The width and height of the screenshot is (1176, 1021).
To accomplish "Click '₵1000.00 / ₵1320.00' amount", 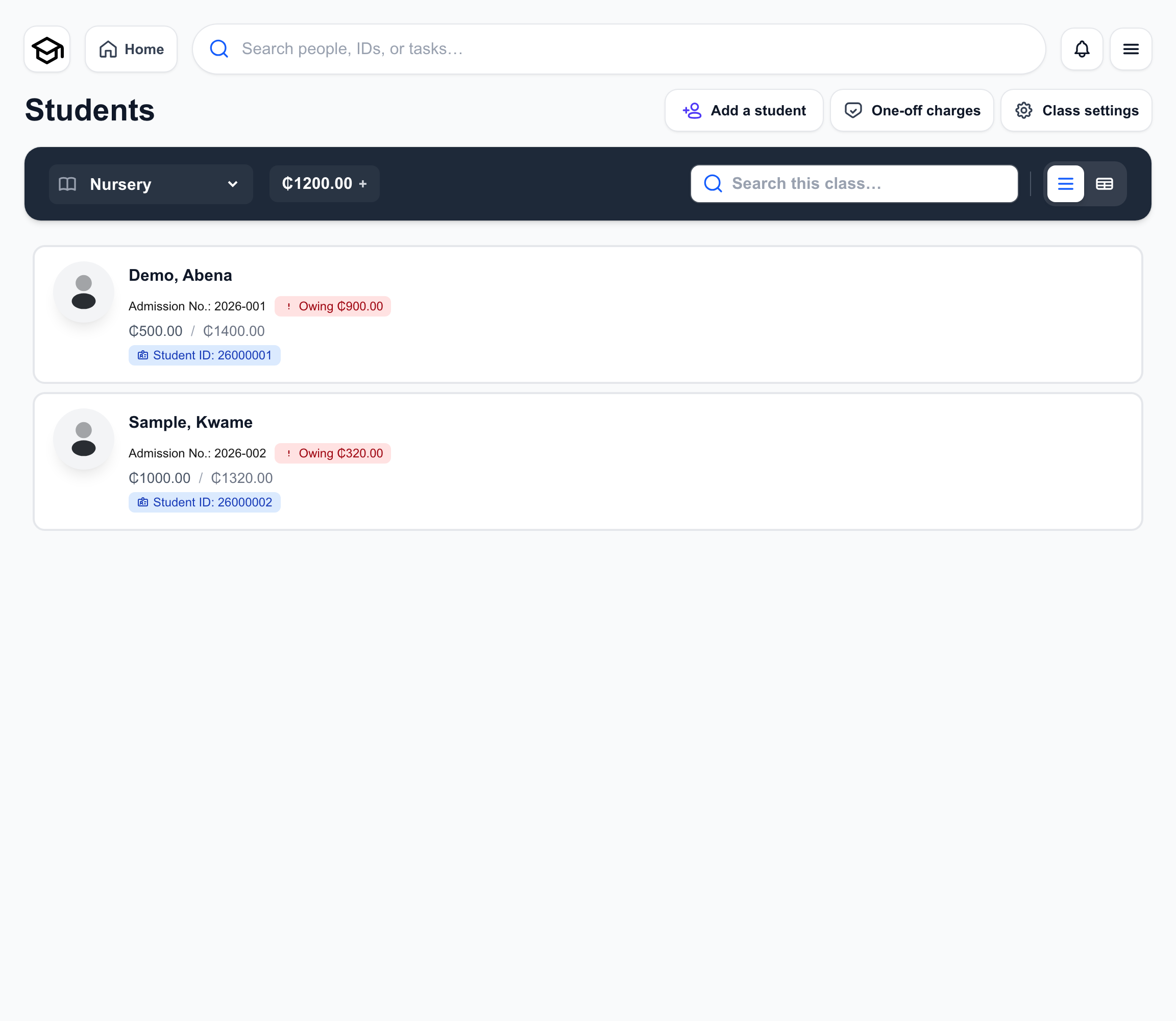I will [x=201, y=478].
